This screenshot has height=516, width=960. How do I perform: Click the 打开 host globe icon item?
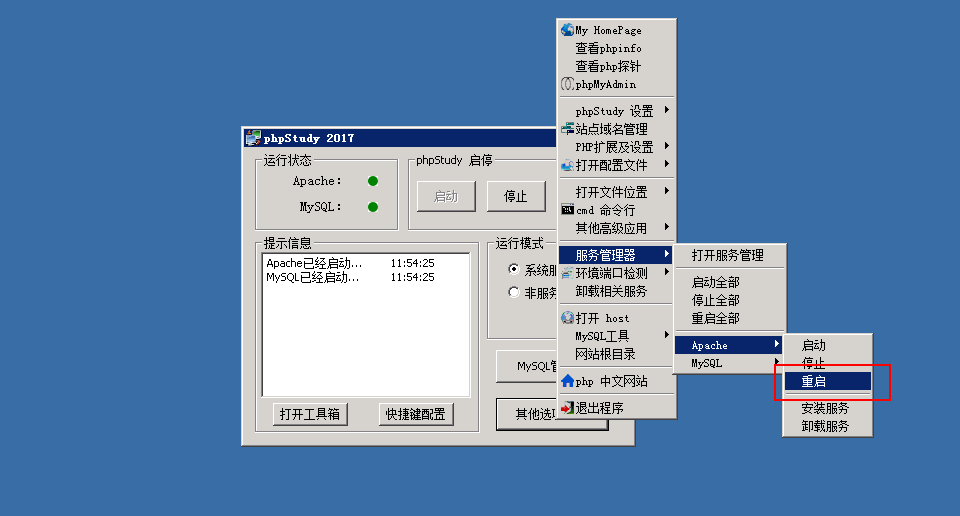click(567, 318)
